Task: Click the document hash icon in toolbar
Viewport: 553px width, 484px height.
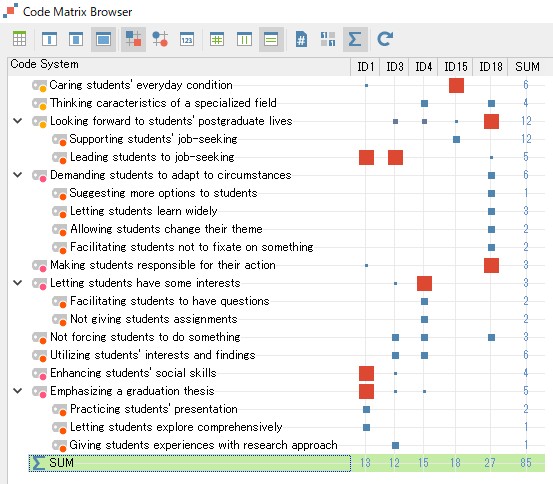Action: coord(301,39)
